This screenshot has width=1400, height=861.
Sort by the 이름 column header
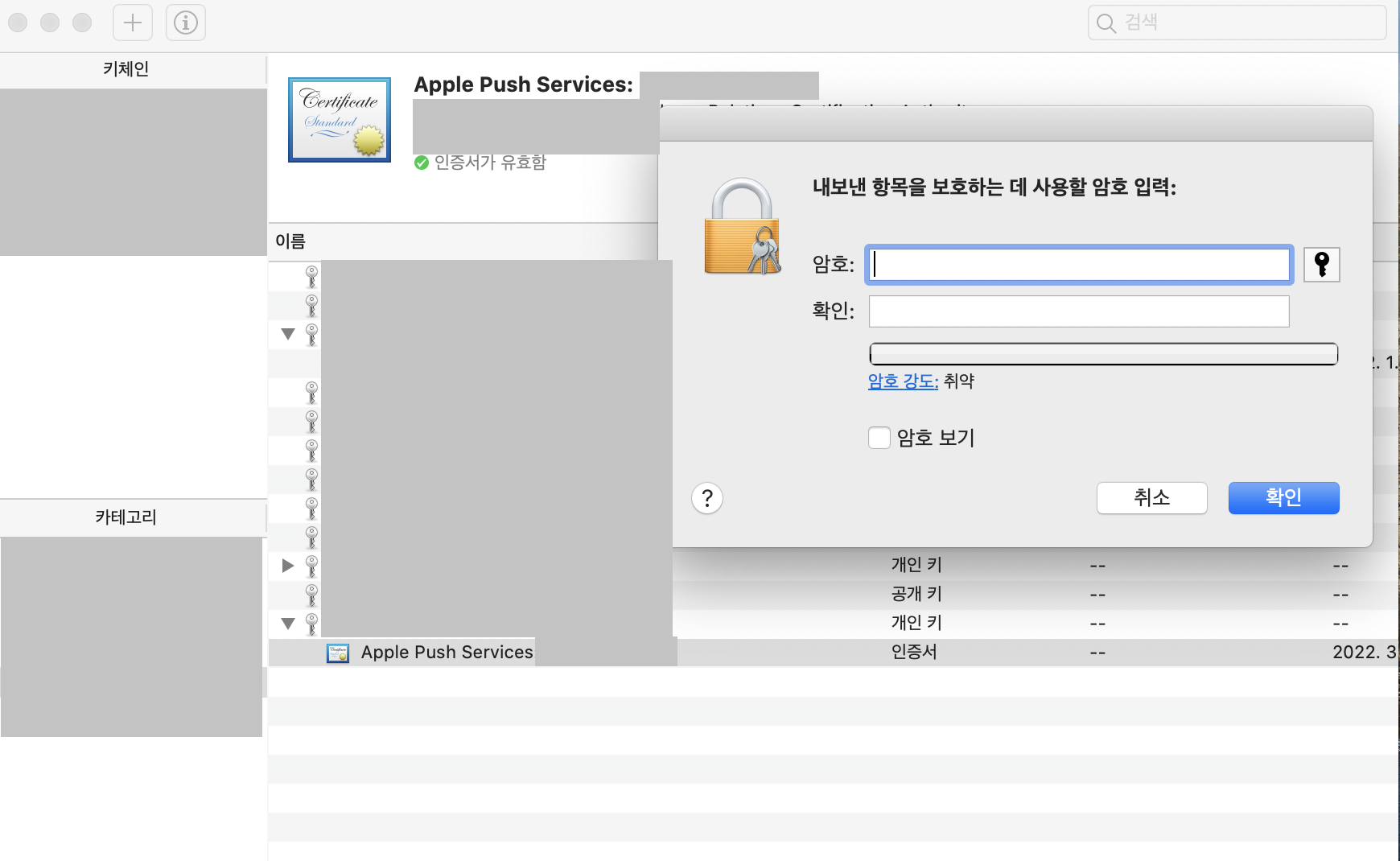click(x=290, y=241)
